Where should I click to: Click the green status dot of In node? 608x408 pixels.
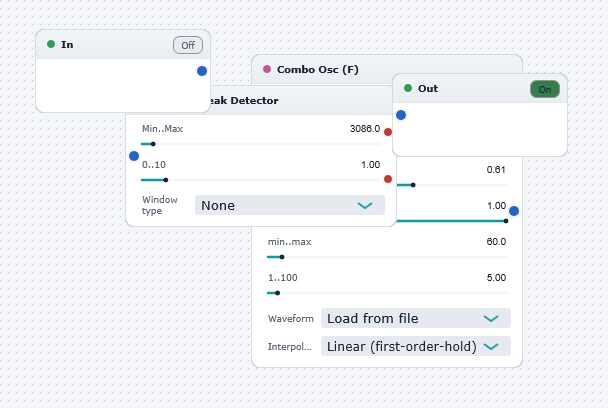point(51,44)
